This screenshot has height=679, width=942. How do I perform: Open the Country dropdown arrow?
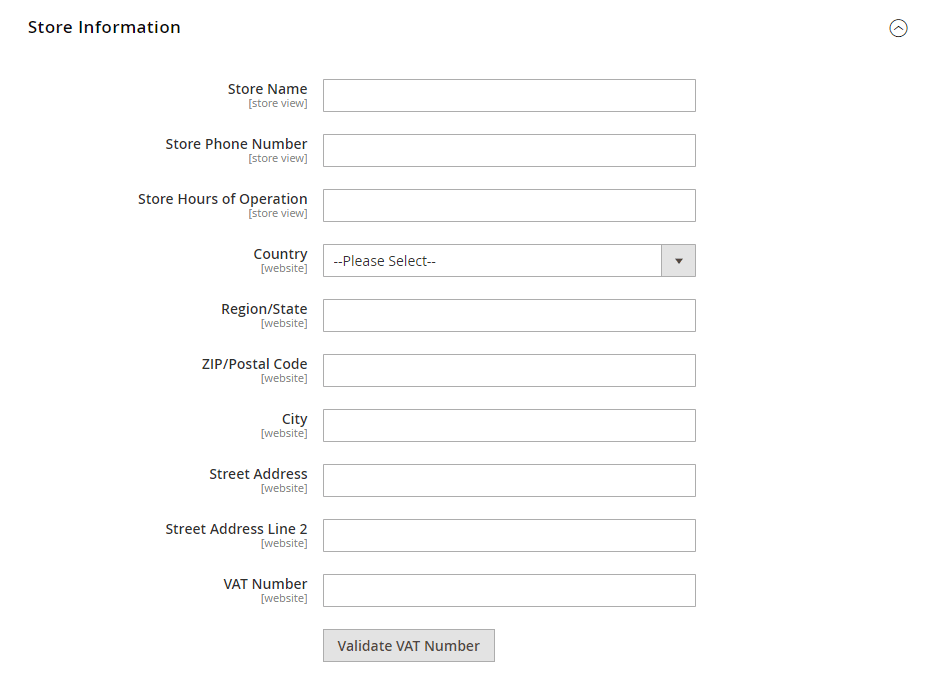(678, 261)
